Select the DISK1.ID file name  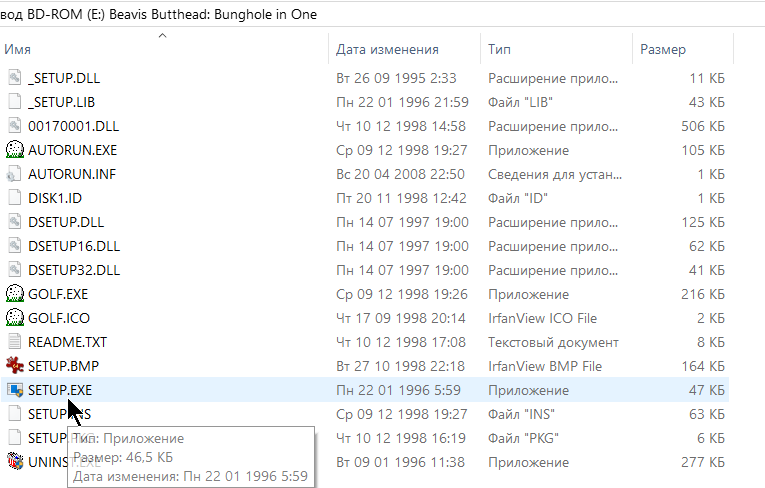55,198
